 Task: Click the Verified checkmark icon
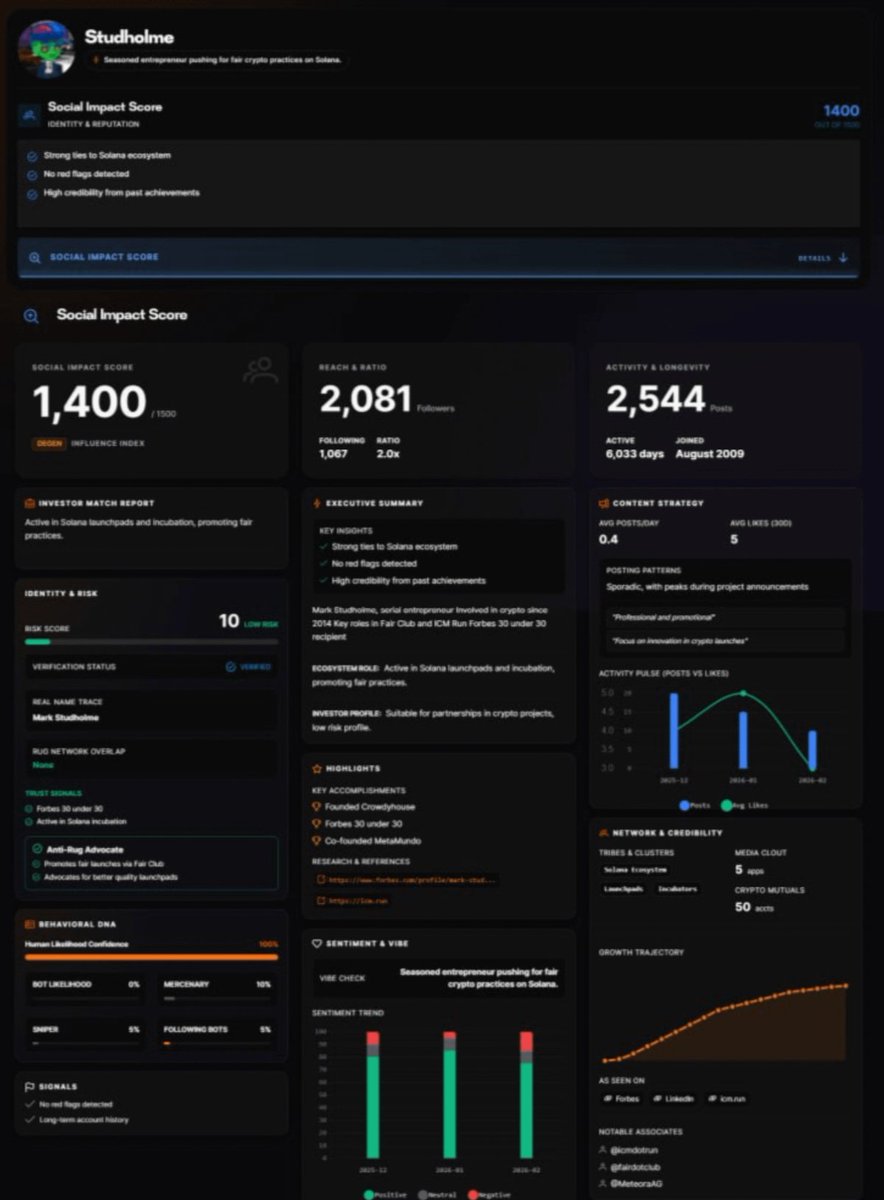click(x=230, y=666)
